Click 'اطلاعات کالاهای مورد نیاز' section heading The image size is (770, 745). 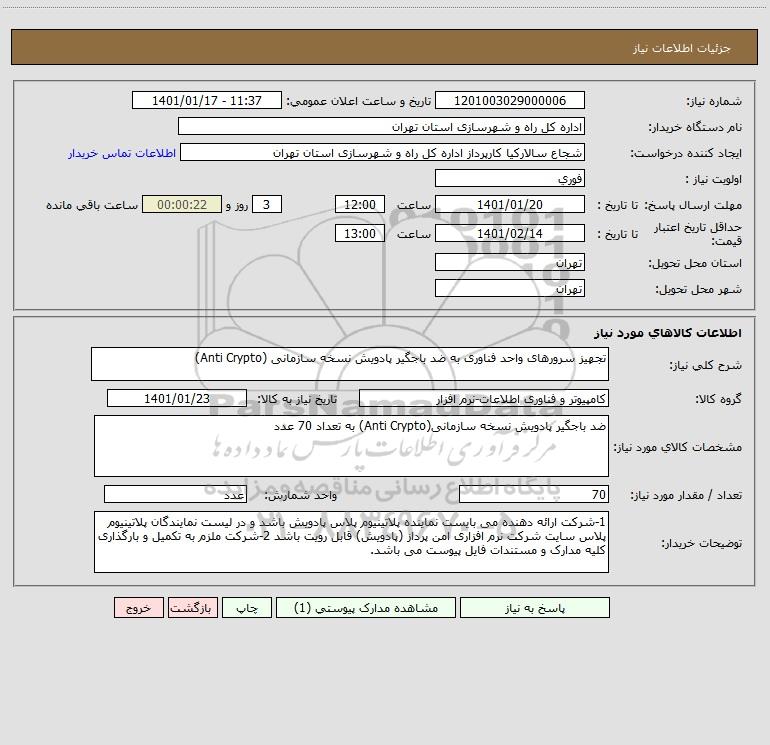click(x=668, y=333)
